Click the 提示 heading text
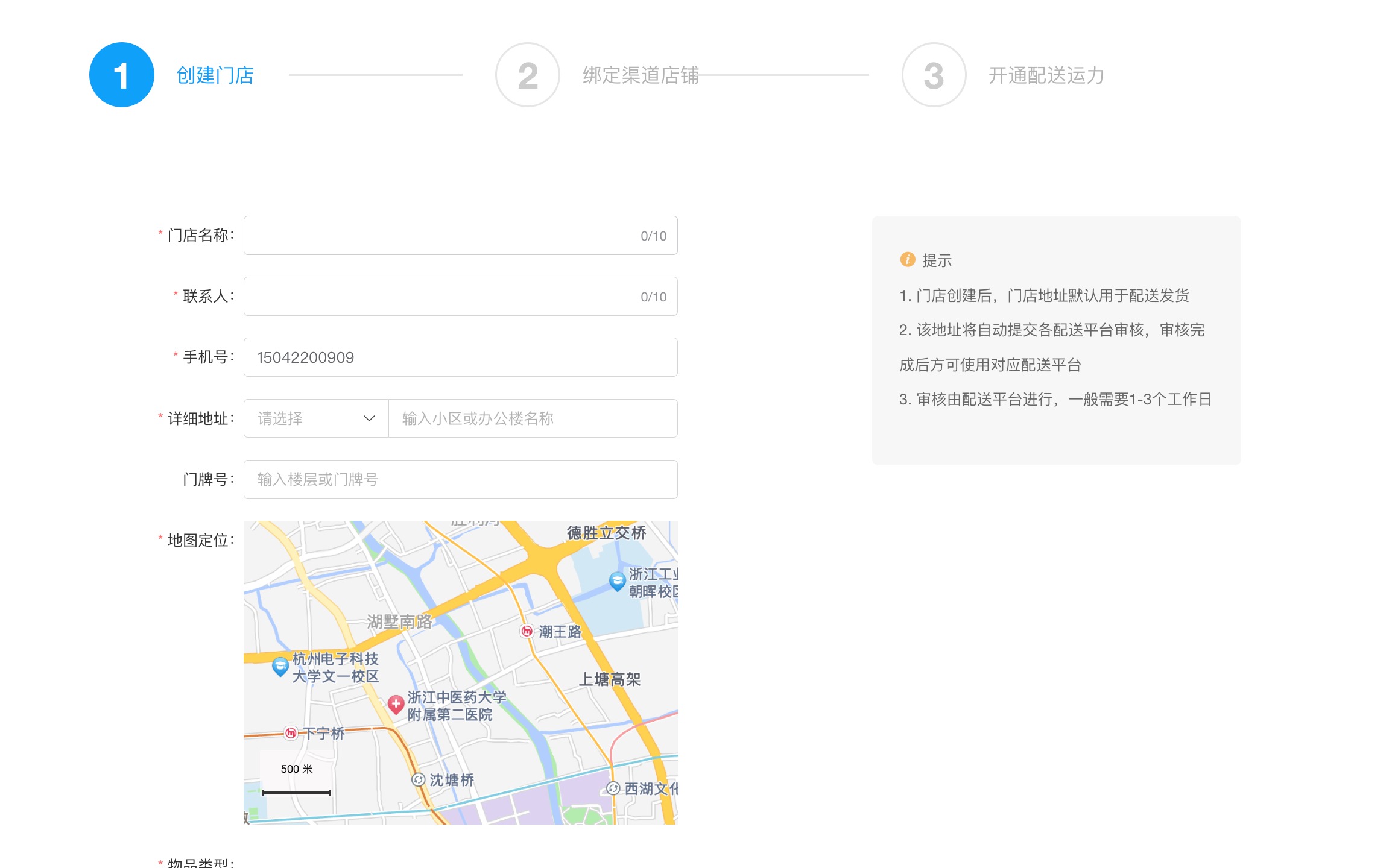This screenshot has height=868, width=1392. [937, 260]
